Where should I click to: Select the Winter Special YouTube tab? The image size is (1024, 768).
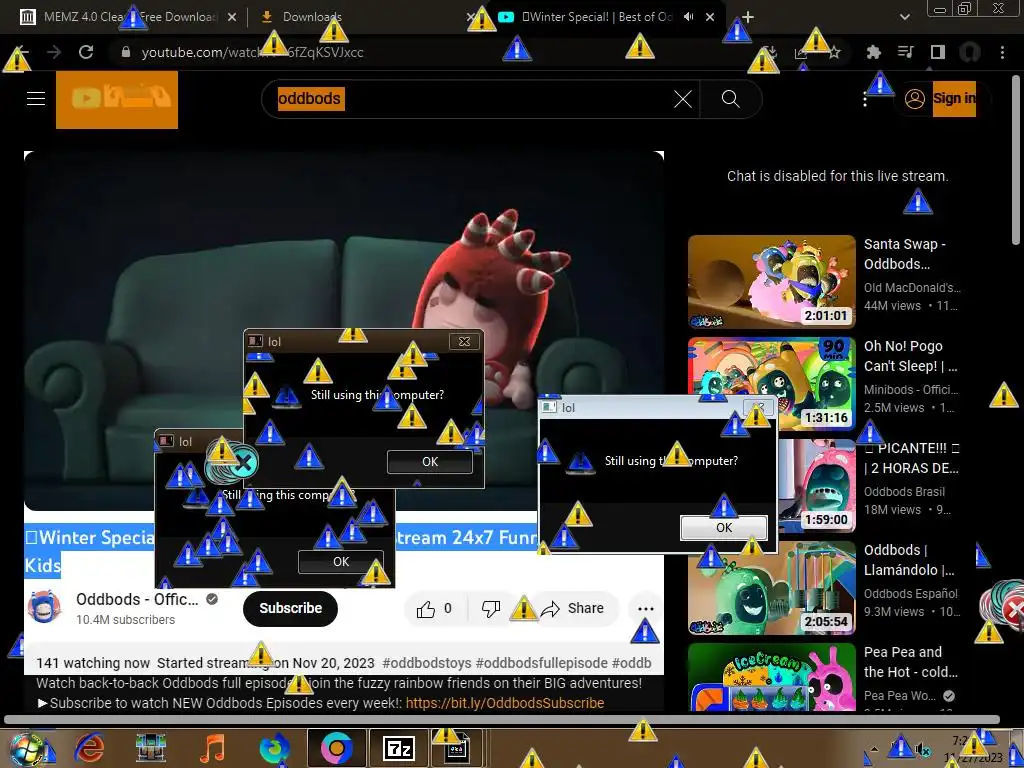pyautogui.click(x=596, y=17)
